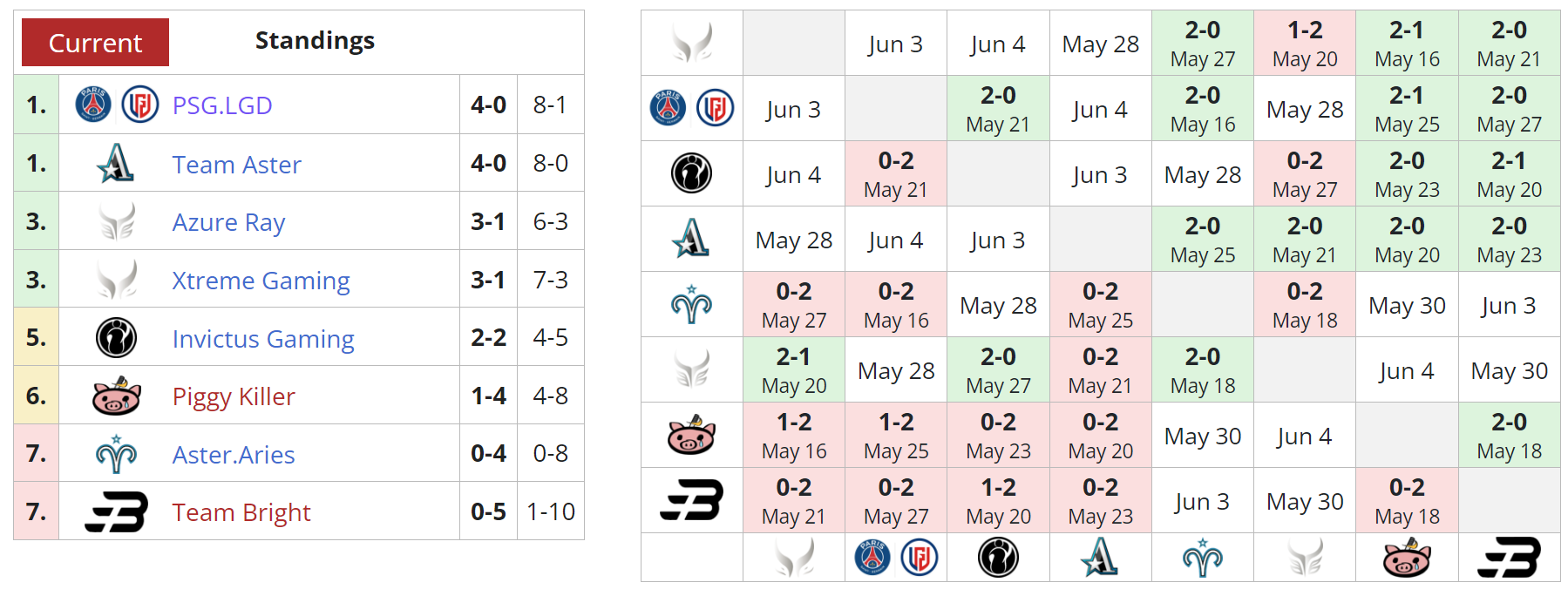This screenshot has width=1568, height=589.
Task: Click the LGD shield logo in the standings table
Action: tap(139, 105)
